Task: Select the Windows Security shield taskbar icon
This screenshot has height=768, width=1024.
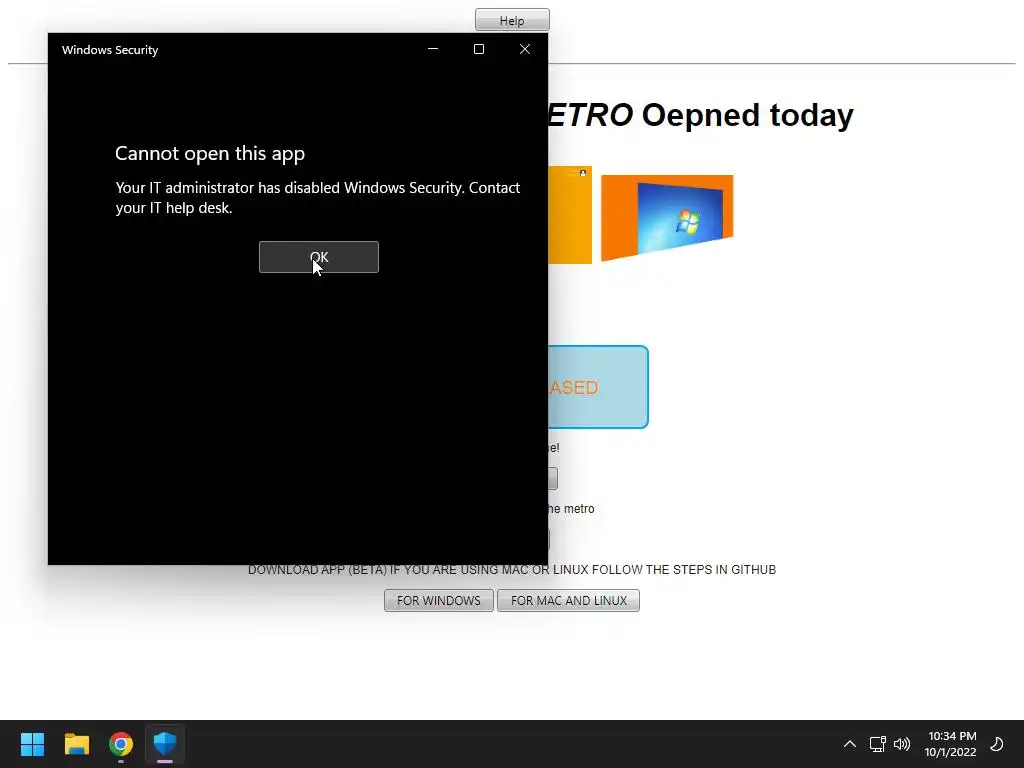Action: point(165,744)
